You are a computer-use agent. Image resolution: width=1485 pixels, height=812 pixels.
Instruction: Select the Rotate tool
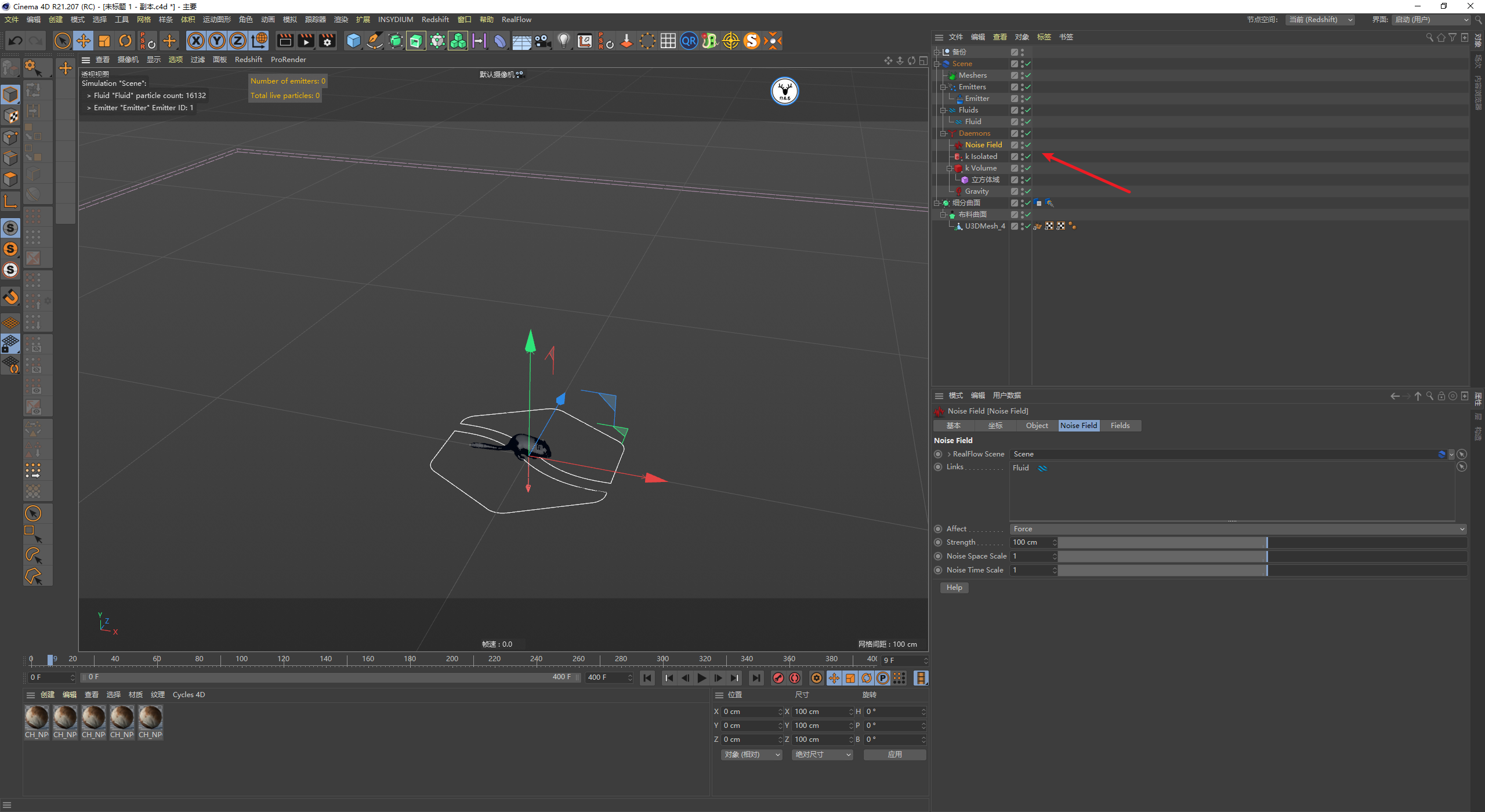(125, 41)
